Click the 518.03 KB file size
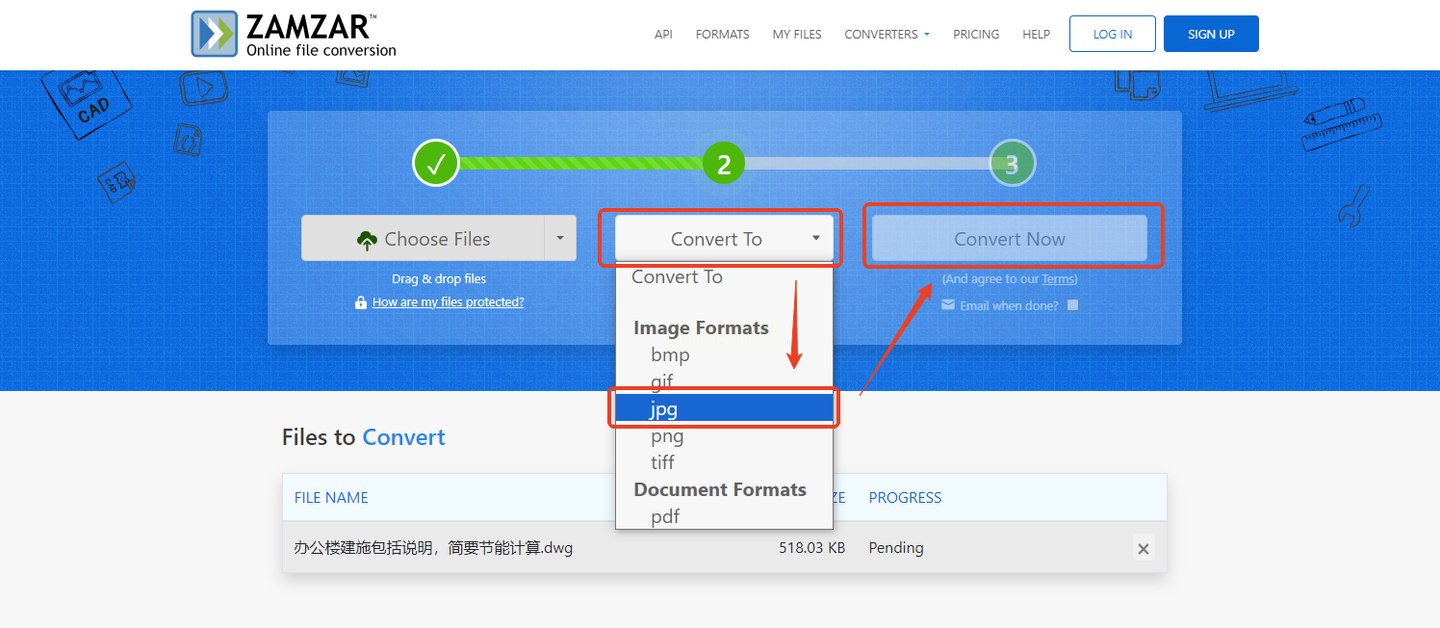 (812, 548)
